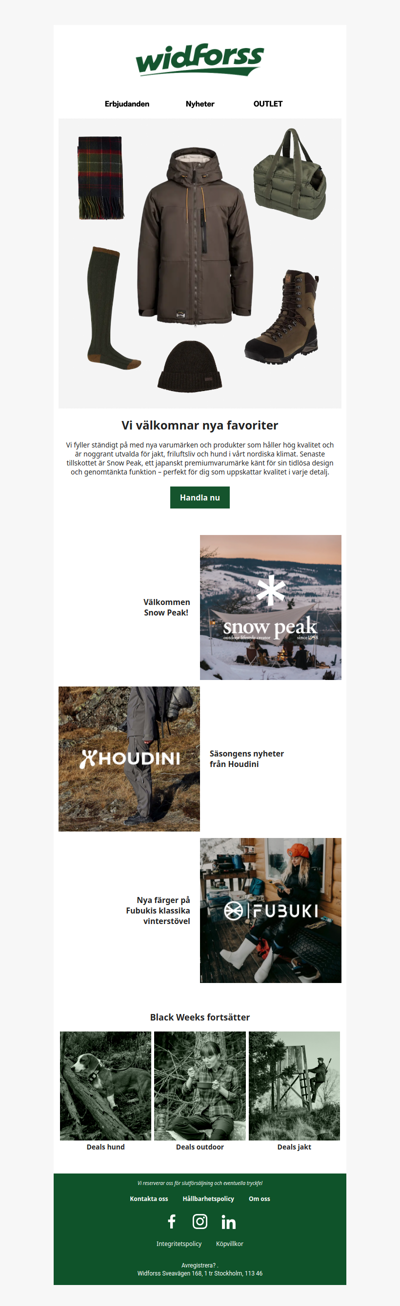Open the Nyheter menu item
Image resolution: width=400 pixels, height=1306 pixels.
(x=200, y=104)
